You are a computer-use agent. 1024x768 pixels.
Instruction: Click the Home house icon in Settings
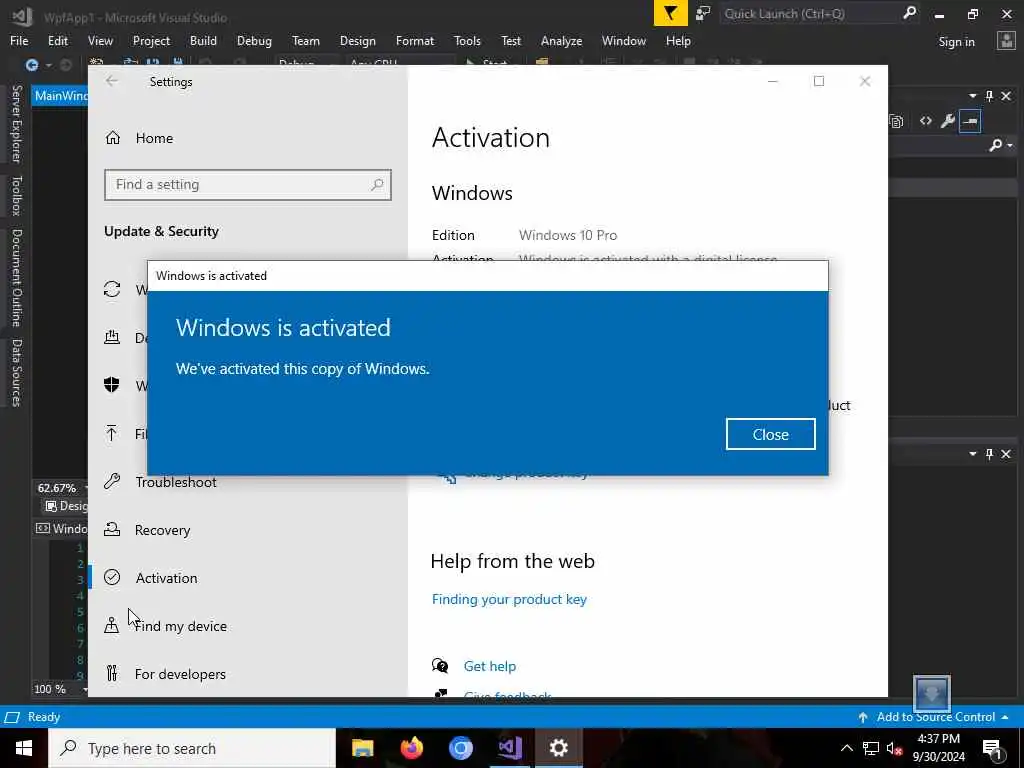[x=113, y=138]
